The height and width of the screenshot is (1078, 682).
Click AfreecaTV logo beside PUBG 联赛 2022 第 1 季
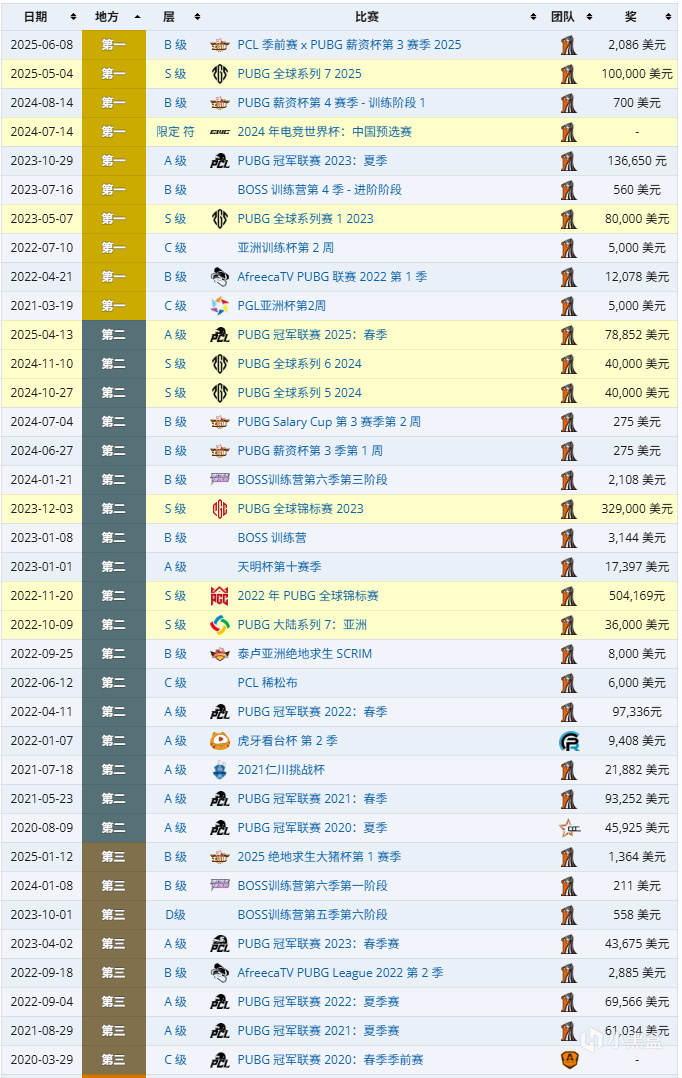point(219,276)
